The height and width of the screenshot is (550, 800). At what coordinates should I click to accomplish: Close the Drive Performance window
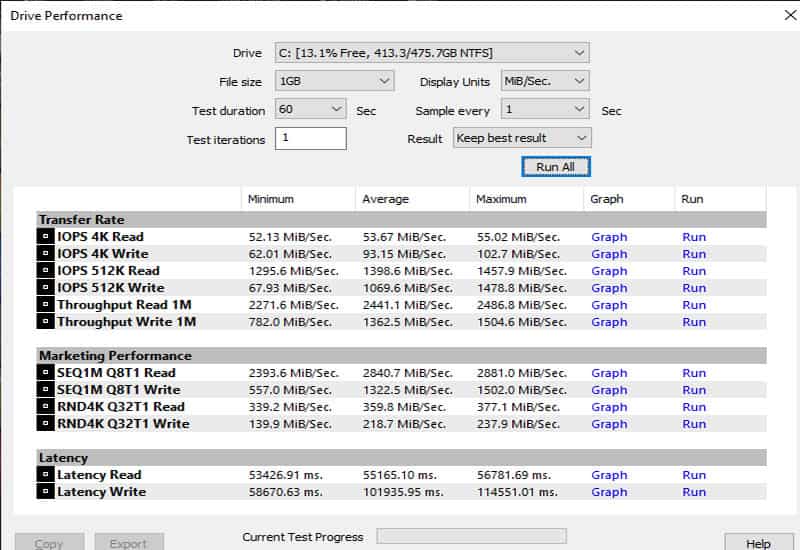(x=790, y=15)
